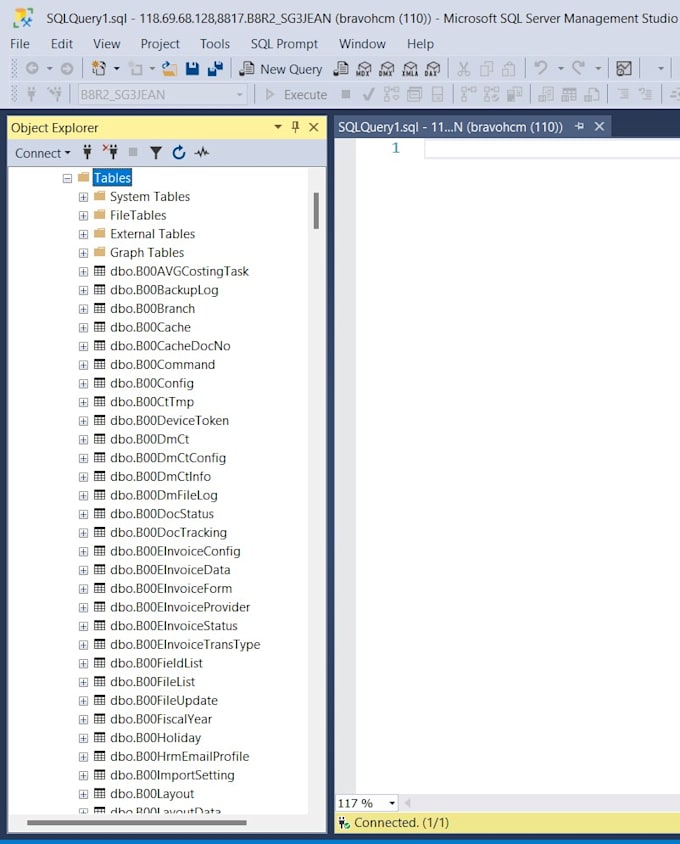Expand the FileTables folder
680x844 pixels.
(83, 216)
